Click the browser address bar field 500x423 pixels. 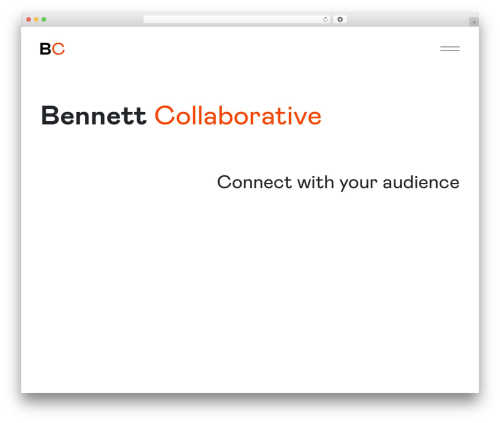click(x=237, y=20)
